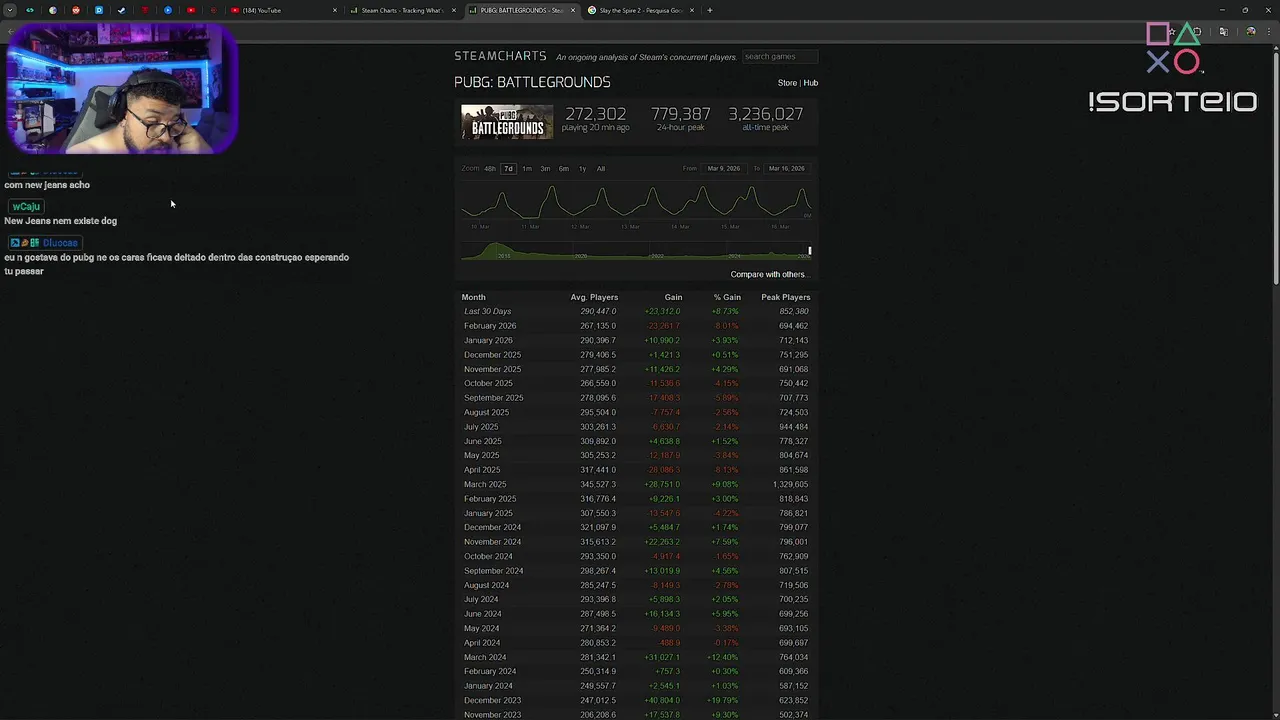Click the 24-hour peak value 779,387

[x=681, y=114]
